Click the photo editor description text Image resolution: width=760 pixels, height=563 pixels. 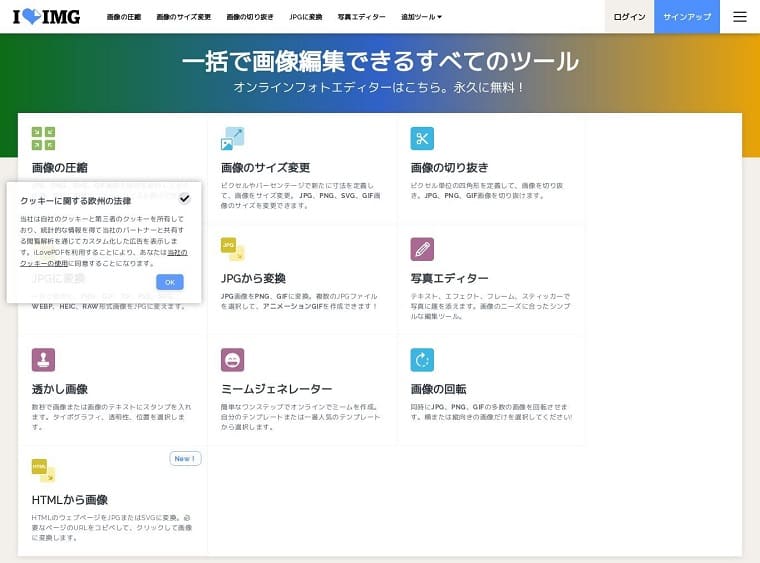click(491, 306)
